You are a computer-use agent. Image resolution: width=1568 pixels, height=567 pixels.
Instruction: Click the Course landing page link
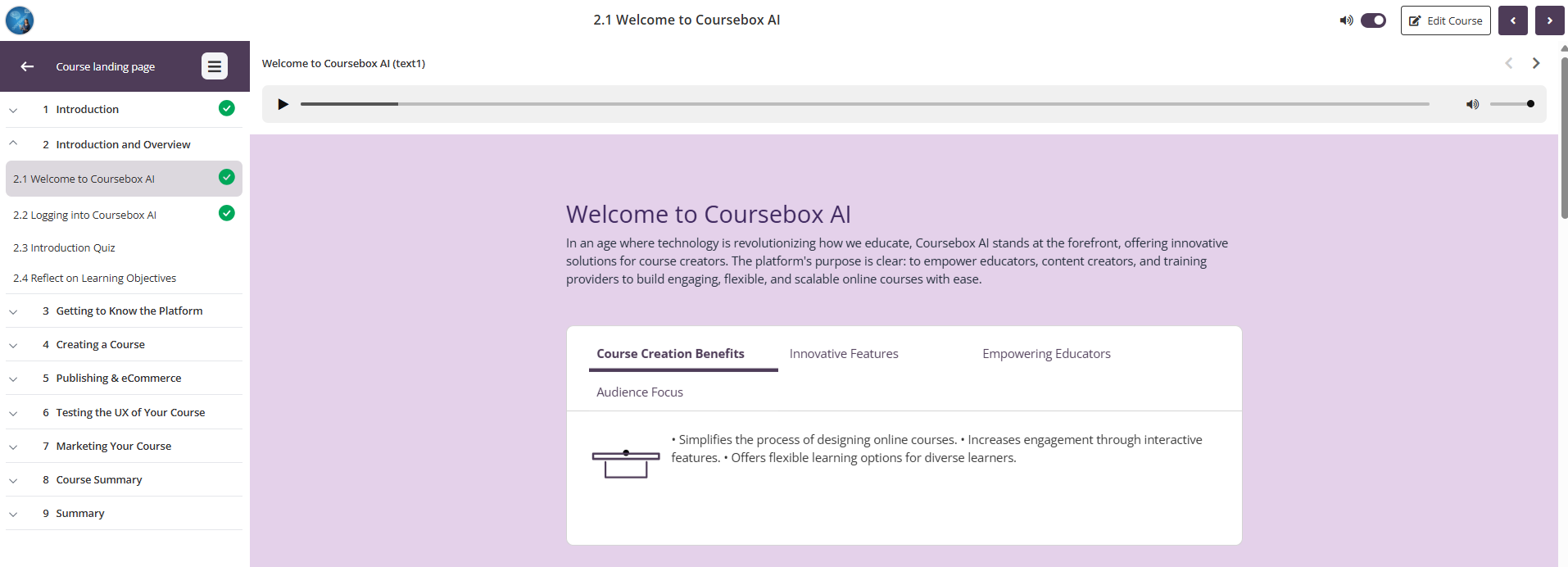click(105, 66)
